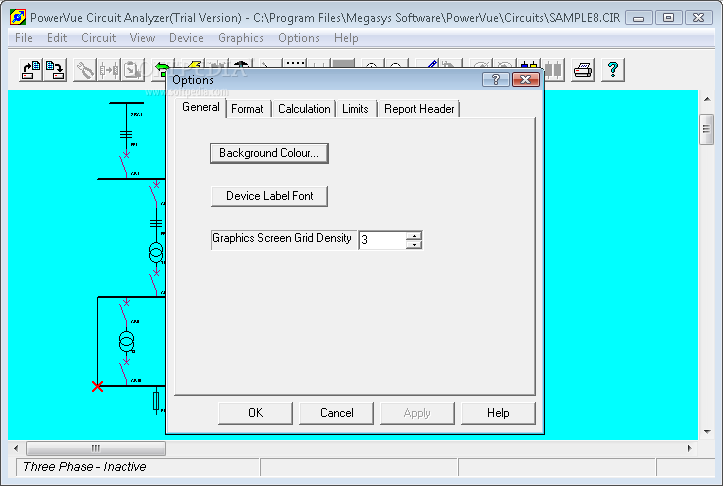Click the printer icon in the toolbar
The height and width of the screenshot is (486, 723).
pos(583,70)
